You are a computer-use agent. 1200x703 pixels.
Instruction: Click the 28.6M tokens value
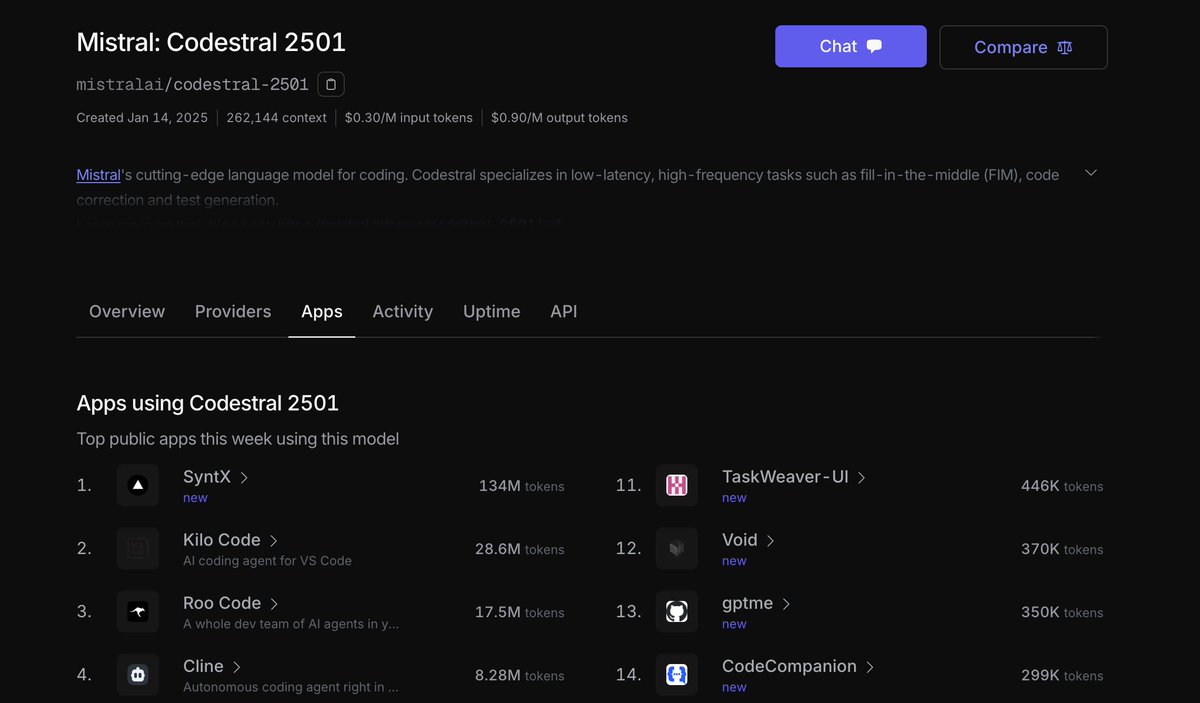click(x=520, y=549)
